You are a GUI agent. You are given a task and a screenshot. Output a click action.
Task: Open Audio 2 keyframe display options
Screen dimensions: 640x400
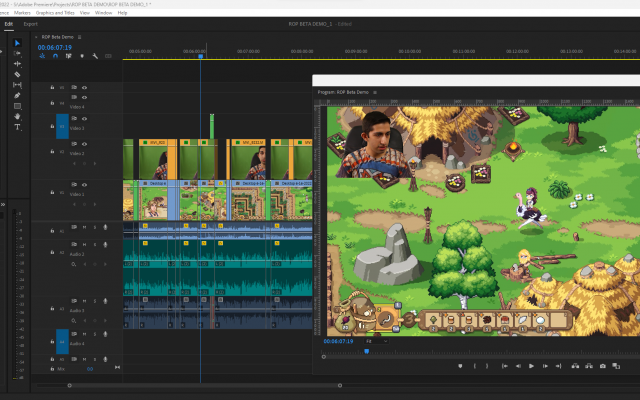[74, 264]
